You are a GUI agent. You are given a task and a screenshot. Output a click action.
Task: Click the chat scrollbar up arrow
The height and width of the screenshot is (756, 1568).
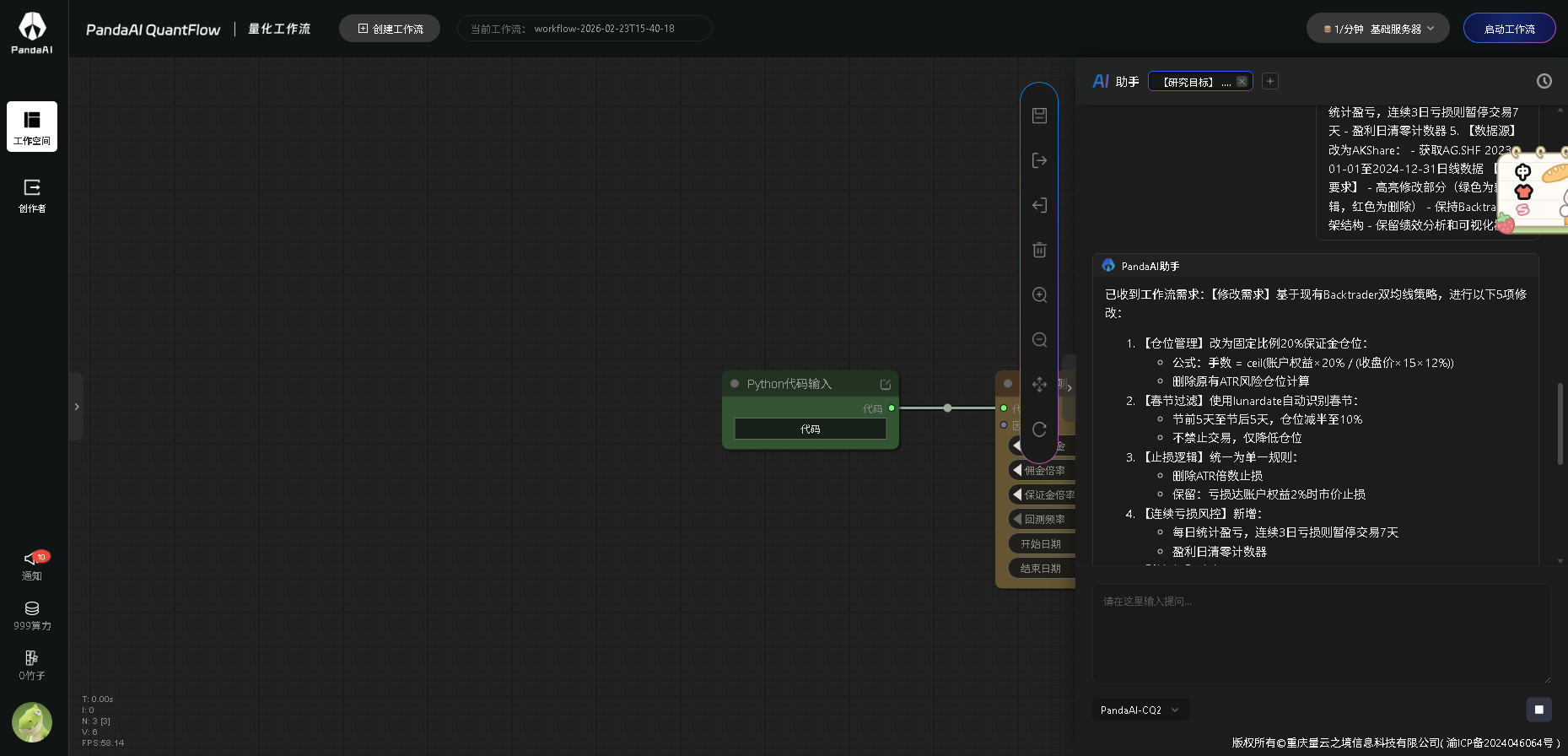click(x=1560, y=111)
